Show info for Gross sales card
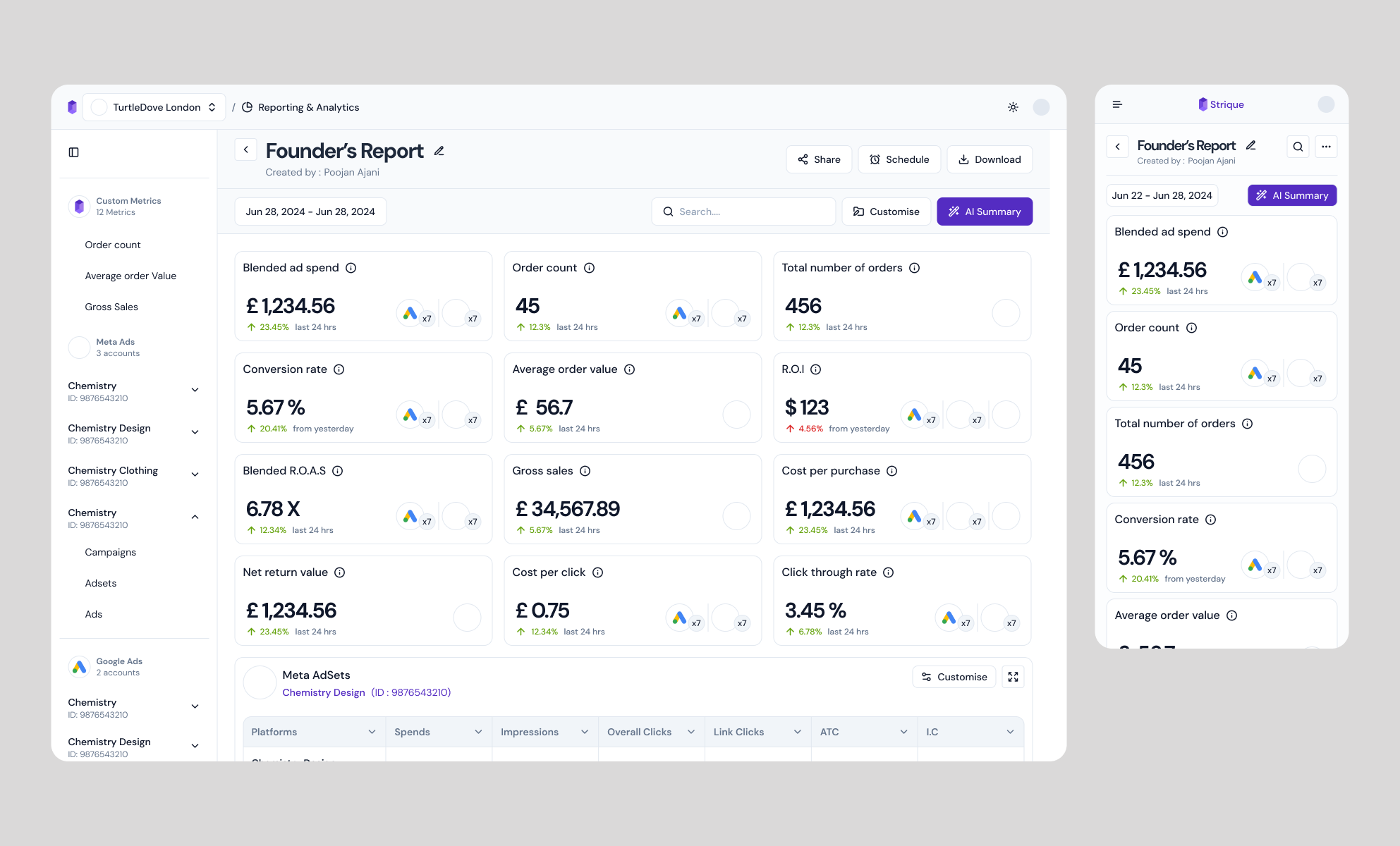 pos(585,471)
